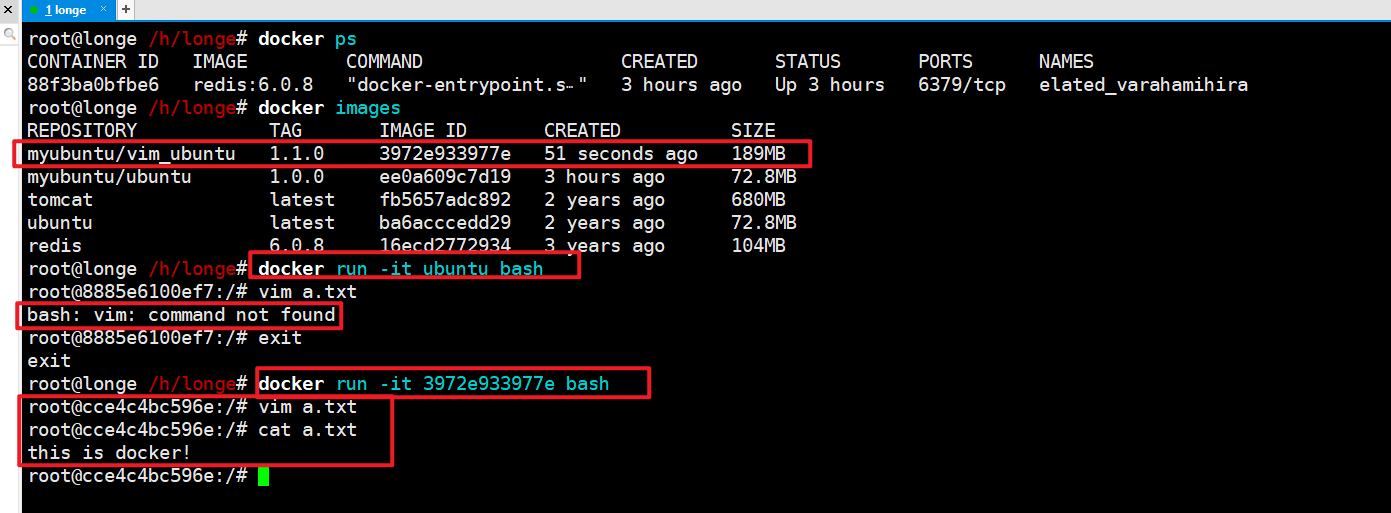Click the 'docker-entrypoint.s…' command value
This screenshot has width=1391, height=513.
467,85
